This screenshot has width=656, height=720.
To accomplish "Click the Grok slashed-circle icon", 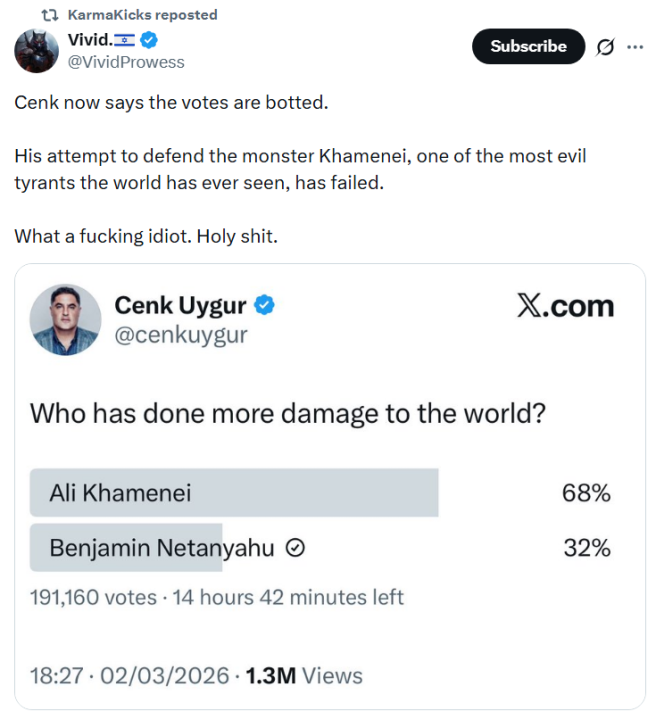I will point(604,47).
